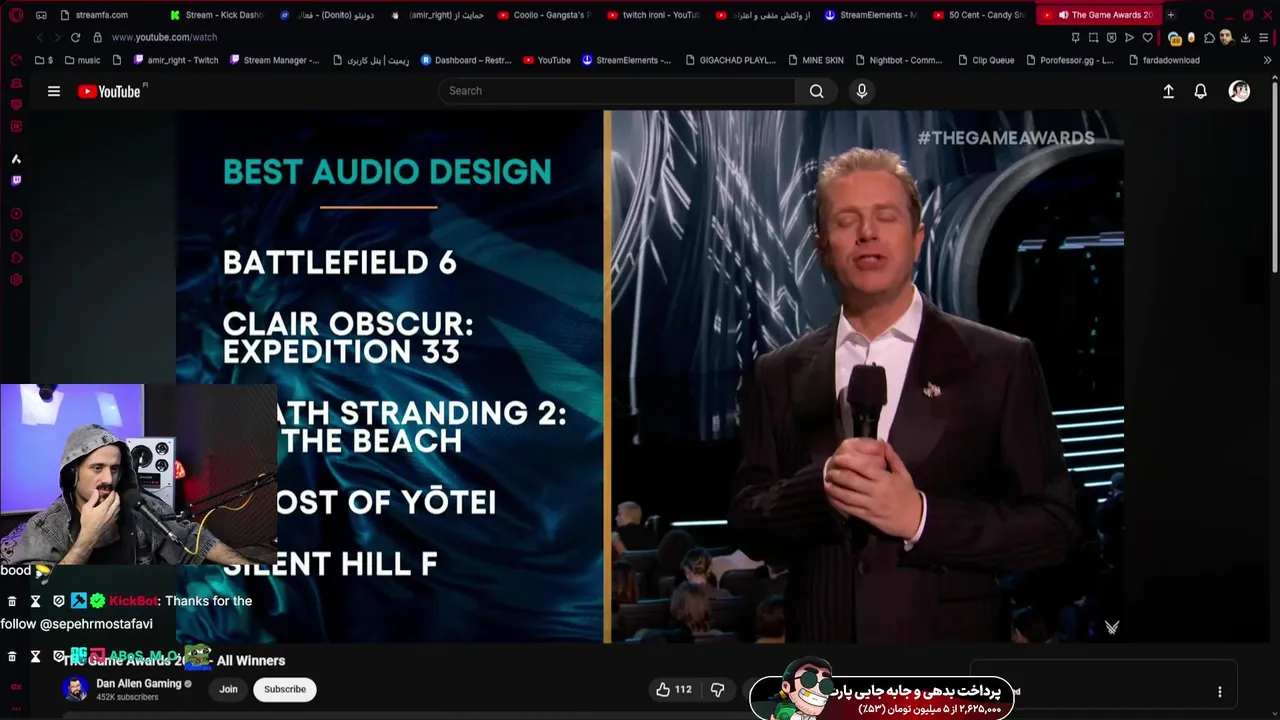1280x720 pixels.
Task: Expand the bookmarks bar overflow chevron
Action: (1267, 60)
